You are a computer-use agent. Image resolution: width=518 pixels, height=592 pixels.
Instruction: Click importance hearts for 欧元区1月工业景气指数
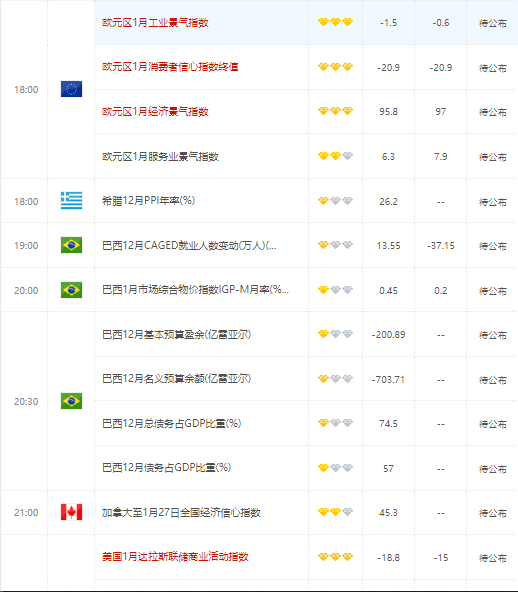click(335, 22)
